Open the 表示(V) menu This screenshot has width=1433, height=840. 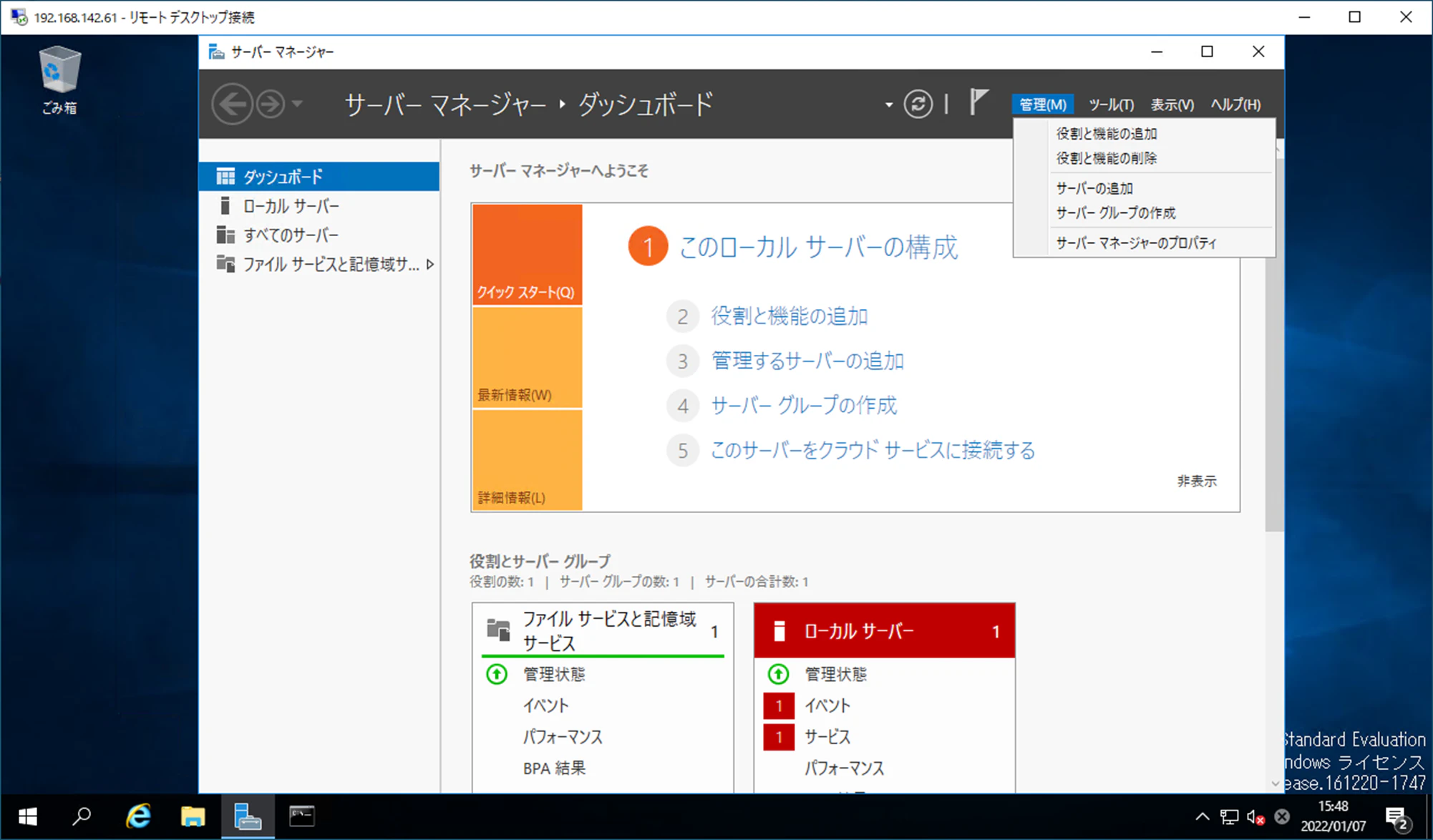coord(1172,104)
